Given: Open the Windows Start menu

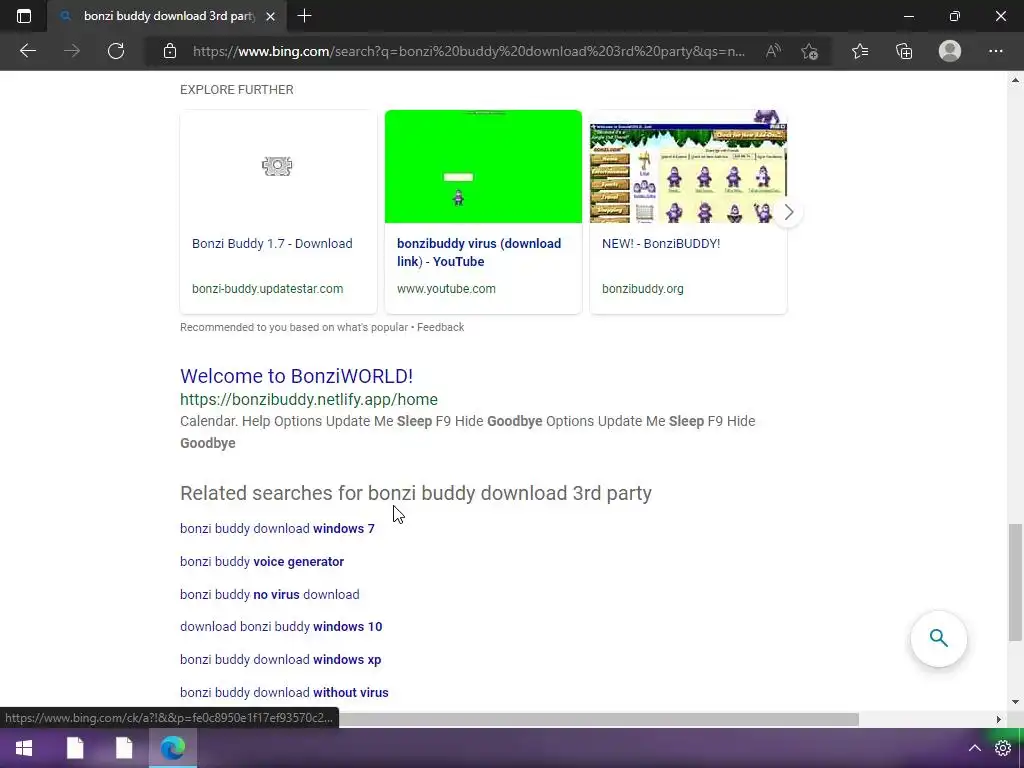Looking at the screenshot, I should coord(24,748).
